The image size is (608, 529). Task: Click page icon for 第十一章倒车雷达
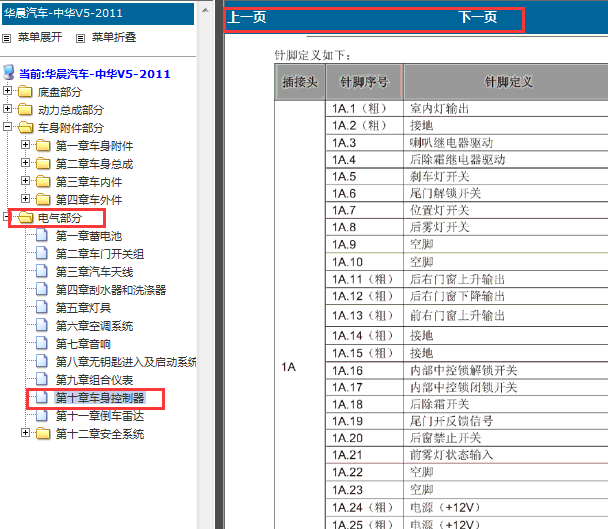coord(42,415)
